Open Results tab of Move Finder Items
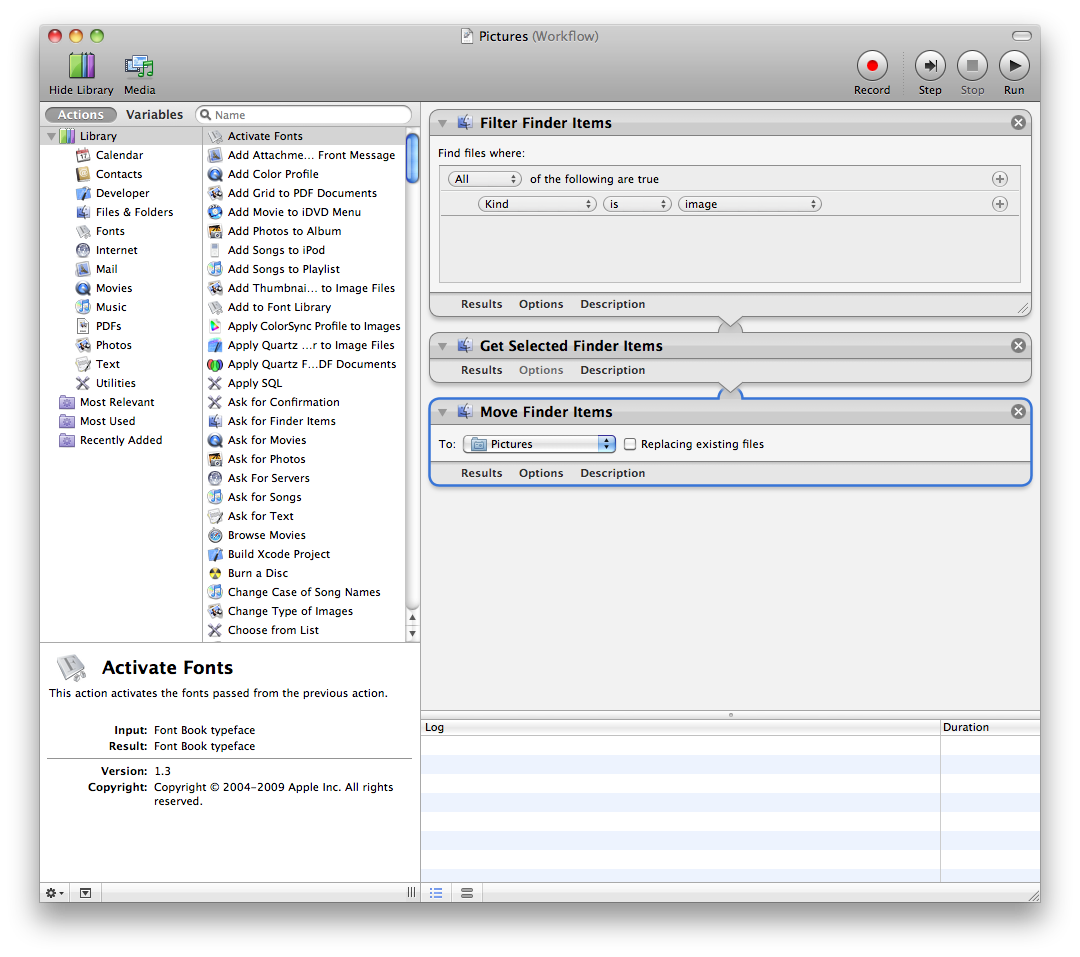The width and height of the screenshot is (1080, 957). pyautogui.click(x=481, y=473)
